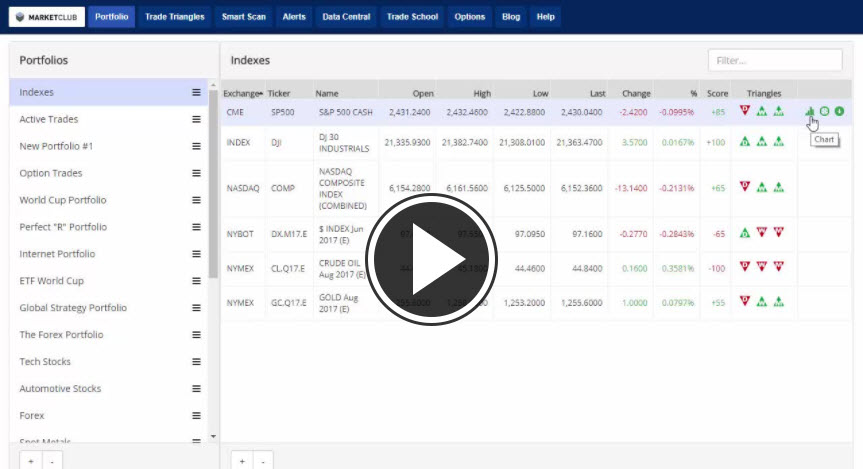The width and height of the screenshot is (863, 469).
Task: Open hamburger menu for World Cup Portfolio
Action: pyautogui.click(x=196, y=200)
